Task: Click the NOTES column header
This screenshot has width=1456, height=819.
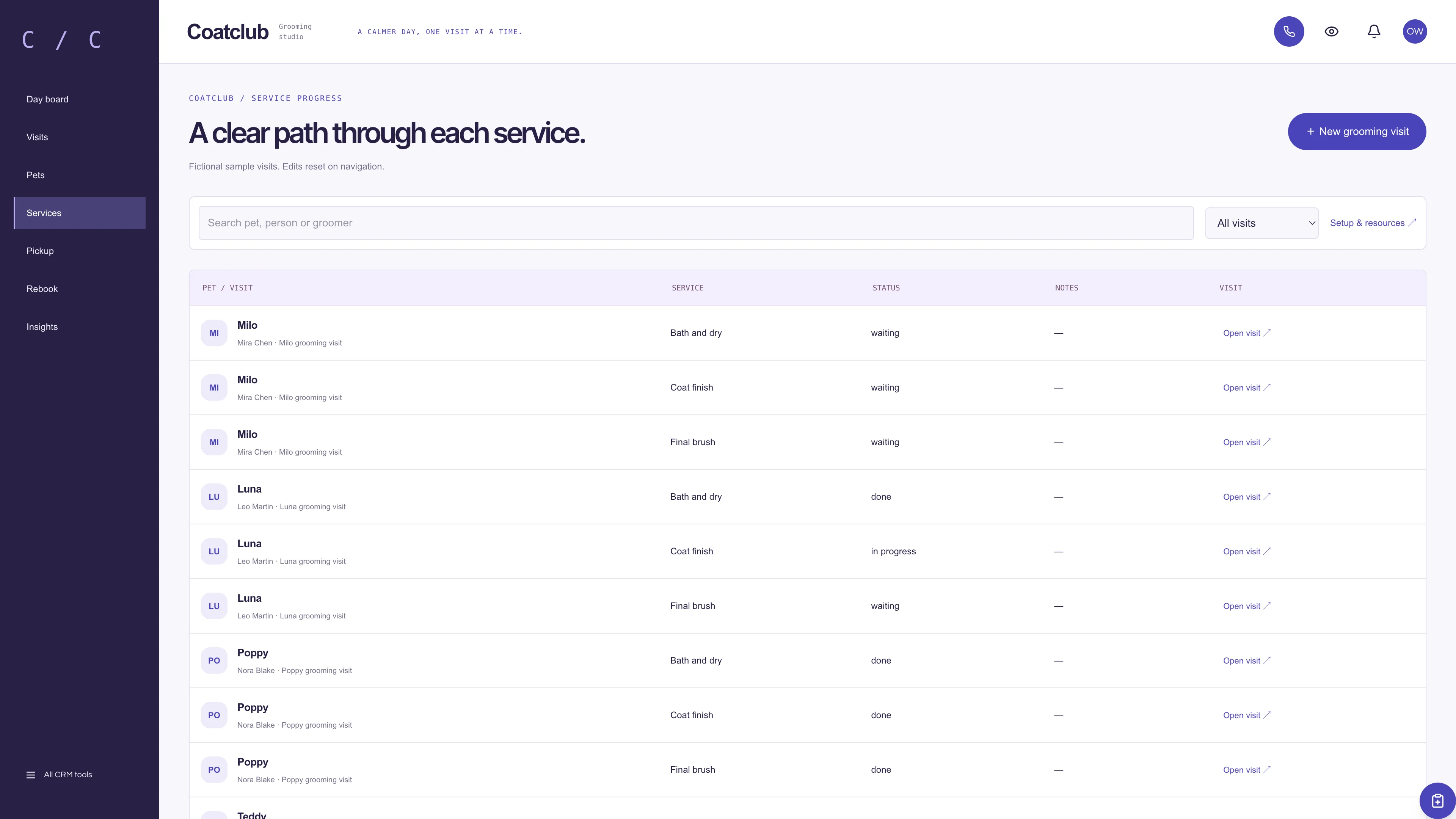Action: (1066, 288)
